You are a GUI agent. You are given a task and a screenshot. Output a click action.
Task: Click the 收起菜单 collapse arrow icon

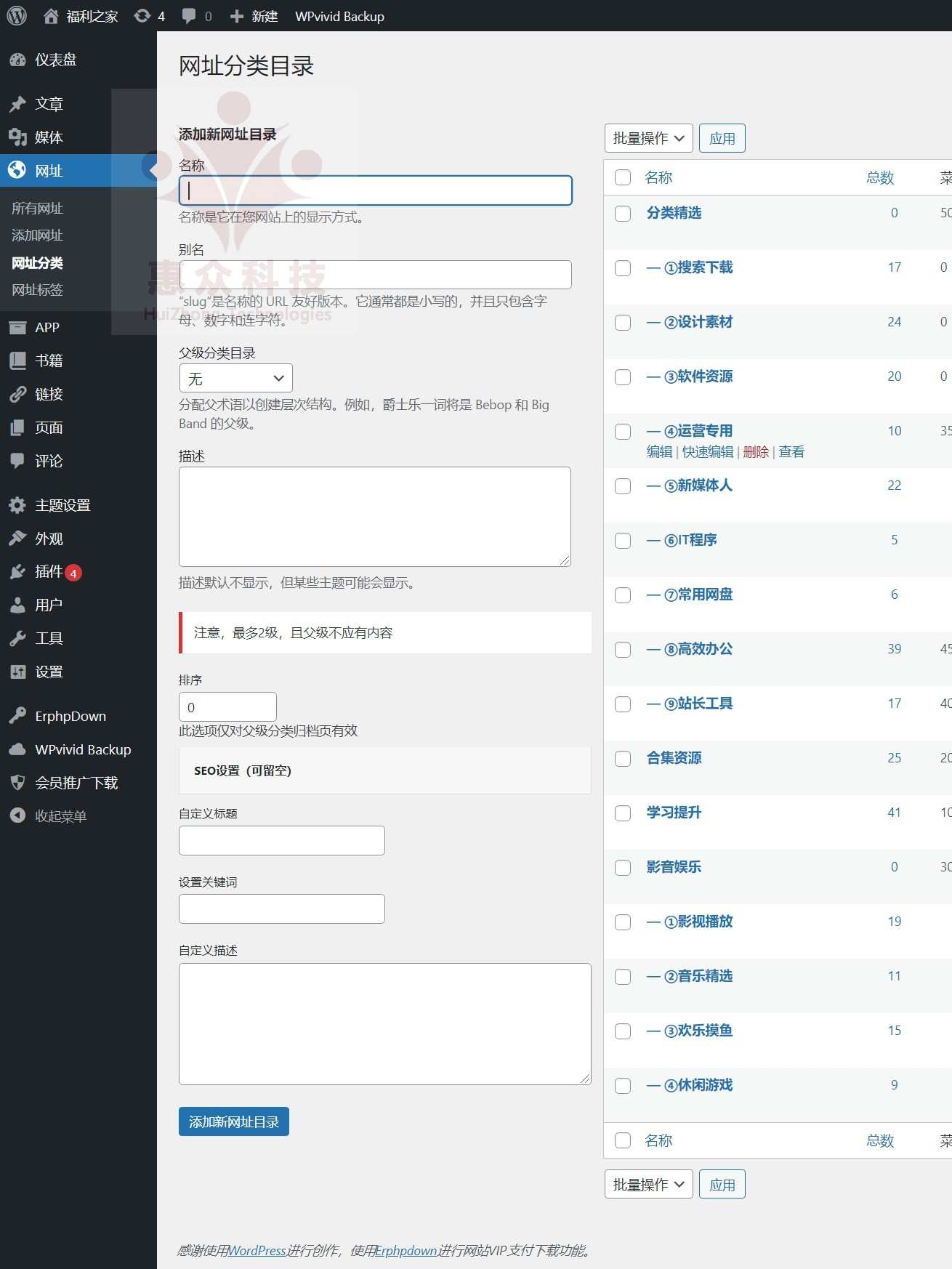(x=17, y=816)
